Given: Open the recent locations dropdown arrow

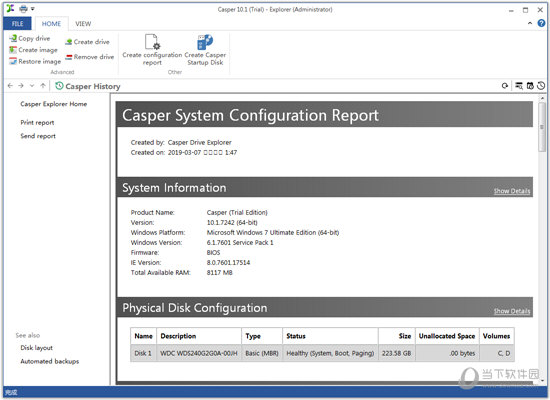Looking at the screenshot, I should coord(32,86).
